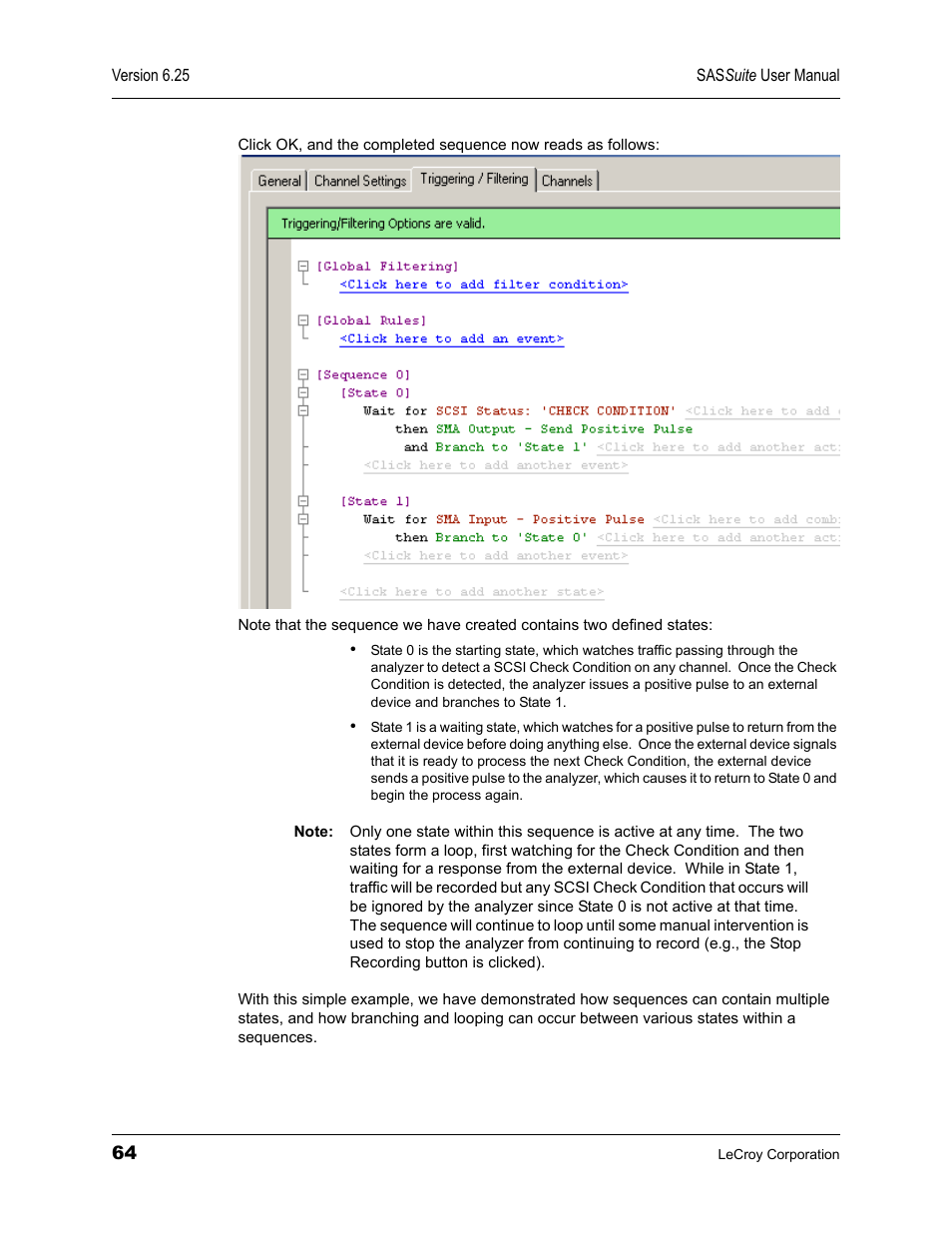
Task: Select the Triggering / Filtering tab
Action: coord(474,179)
